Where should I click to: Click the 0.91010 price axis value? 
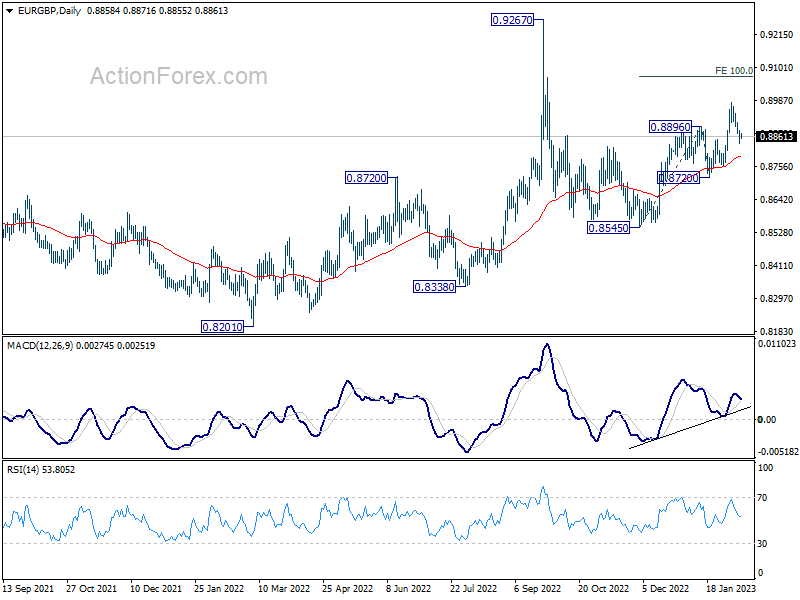(x=777, y=67)
